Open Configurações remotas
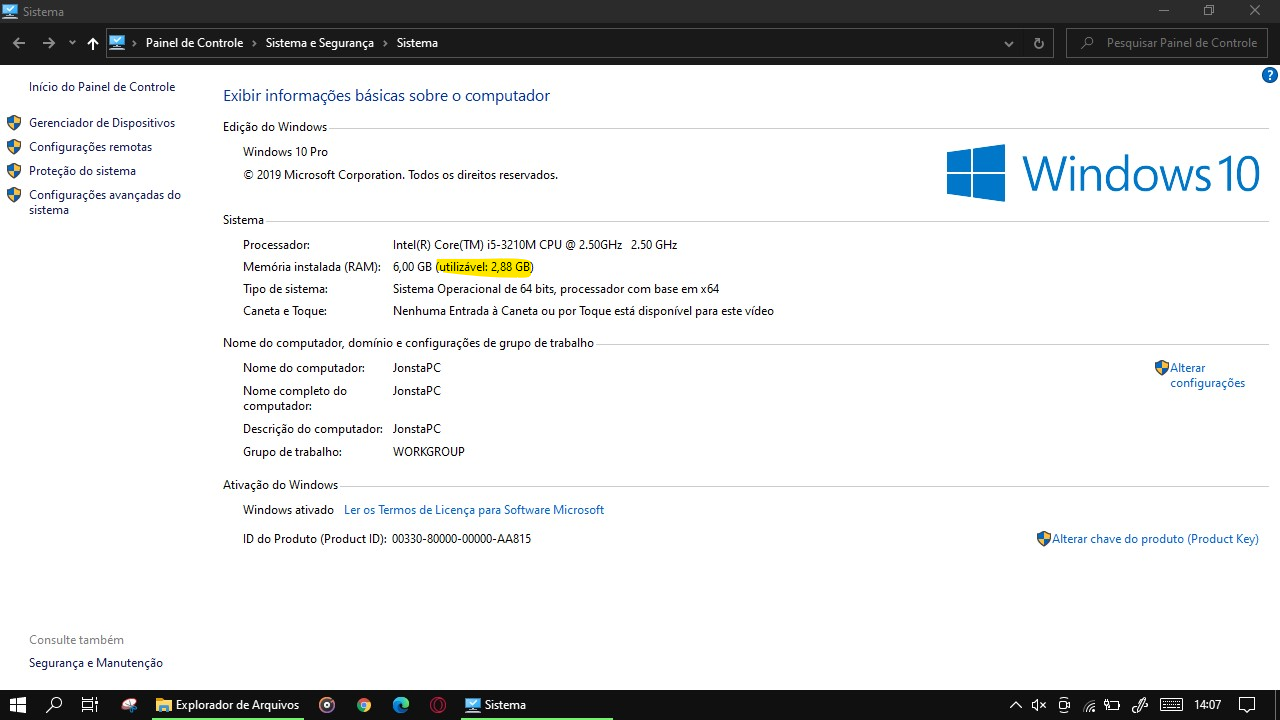1280x720 pixels. [91, 147]
